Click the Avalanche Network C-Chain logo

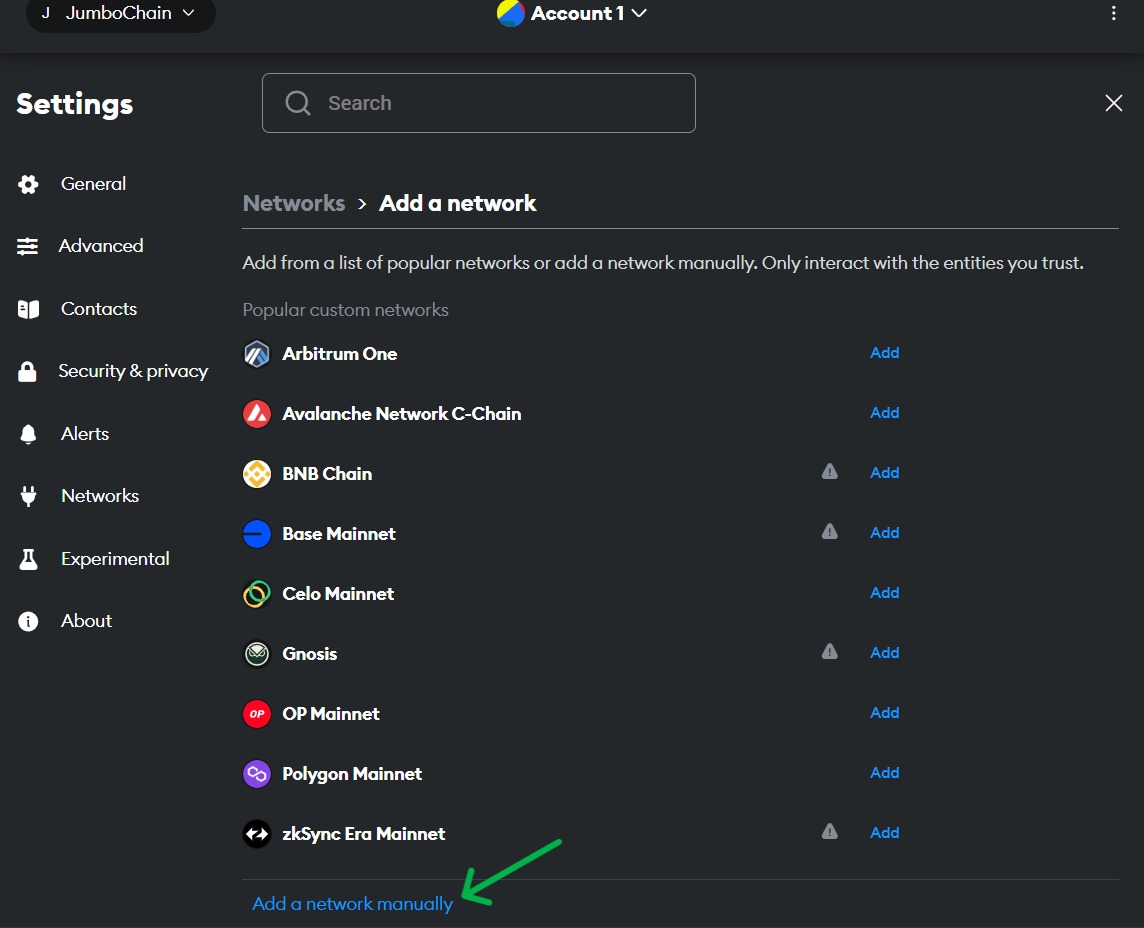point(257,414)
